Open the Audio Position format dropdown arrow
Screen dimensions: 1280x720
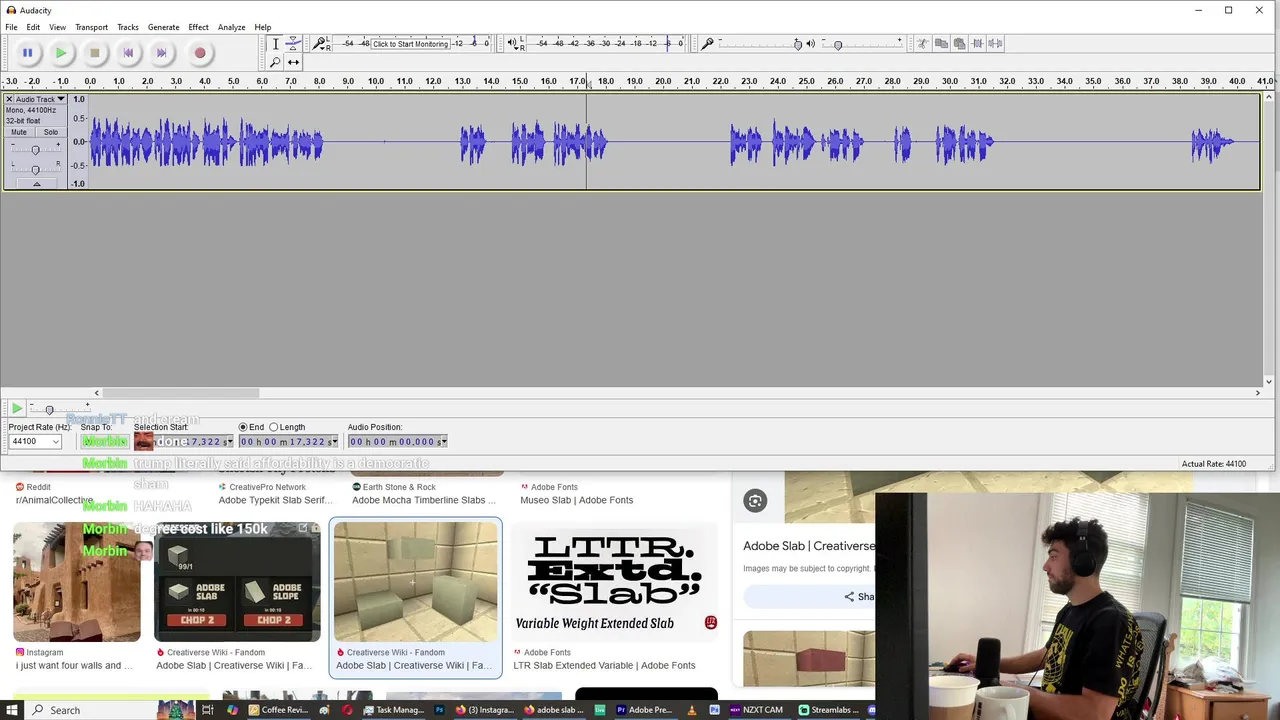click(442, 442)
